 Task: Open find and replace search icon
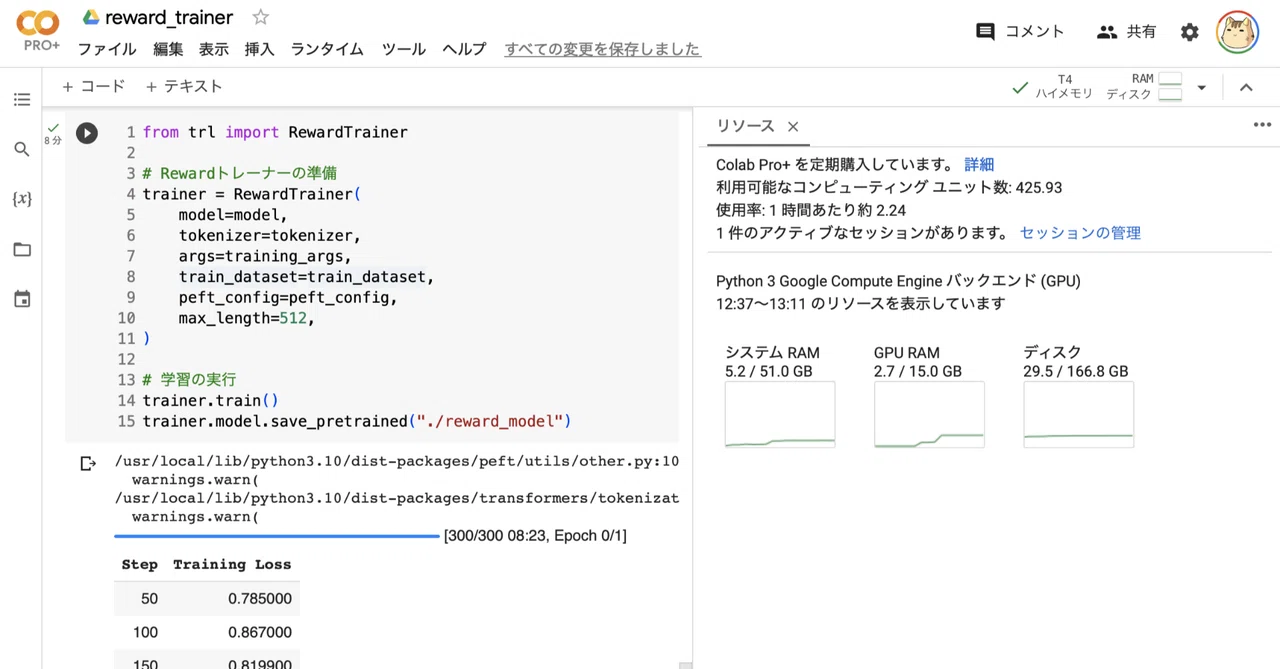click(x=22, y=149)
